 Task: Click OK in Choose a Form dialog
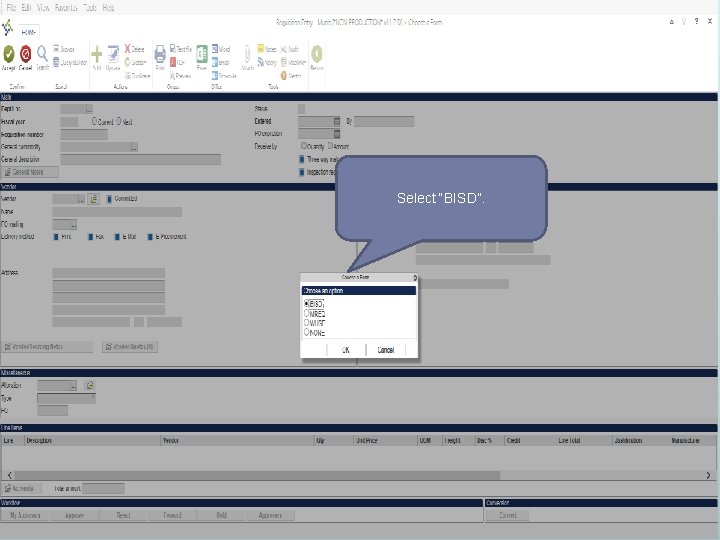click(x=346, y=350)
